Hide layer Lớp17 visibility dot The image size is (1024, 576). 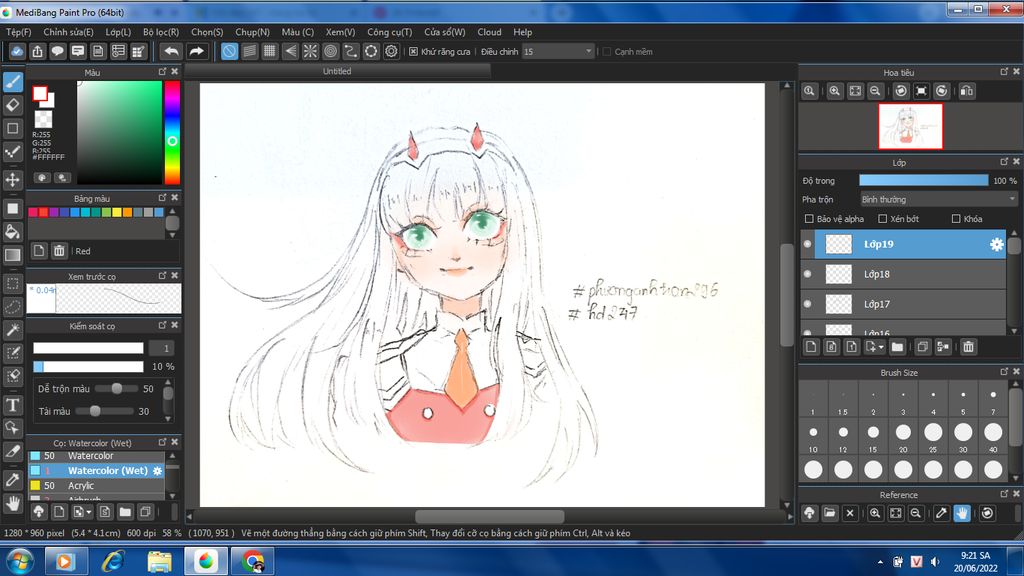pos(808,304)
